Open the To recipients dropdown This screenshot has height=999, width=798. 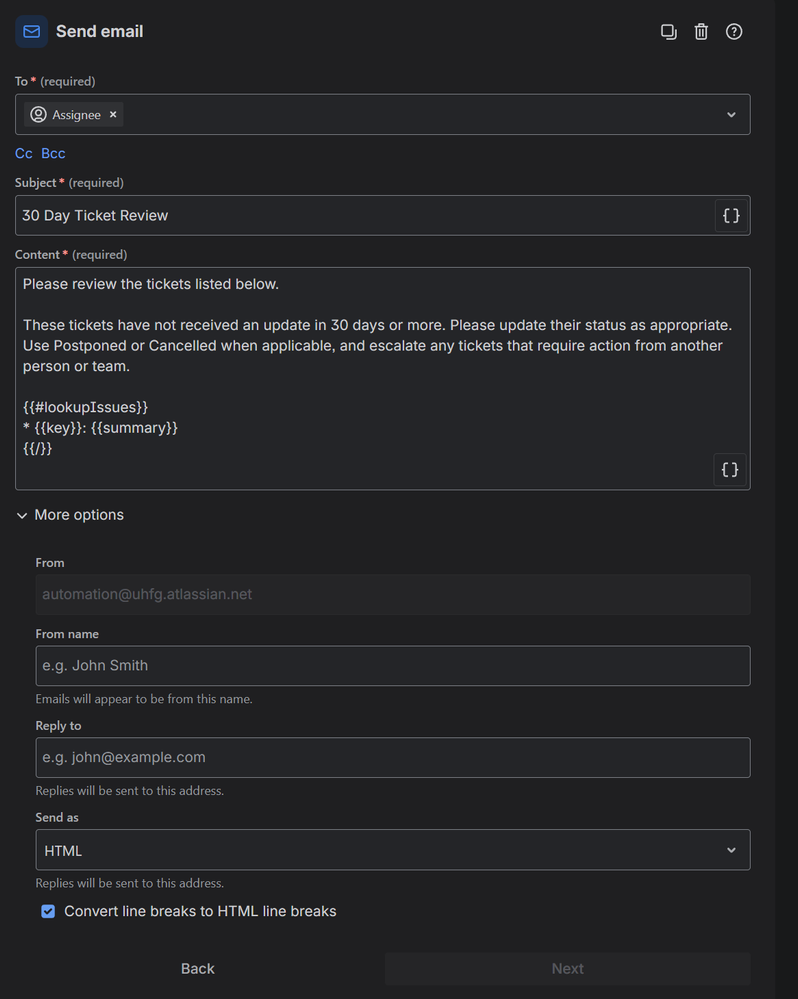[731, 115]
